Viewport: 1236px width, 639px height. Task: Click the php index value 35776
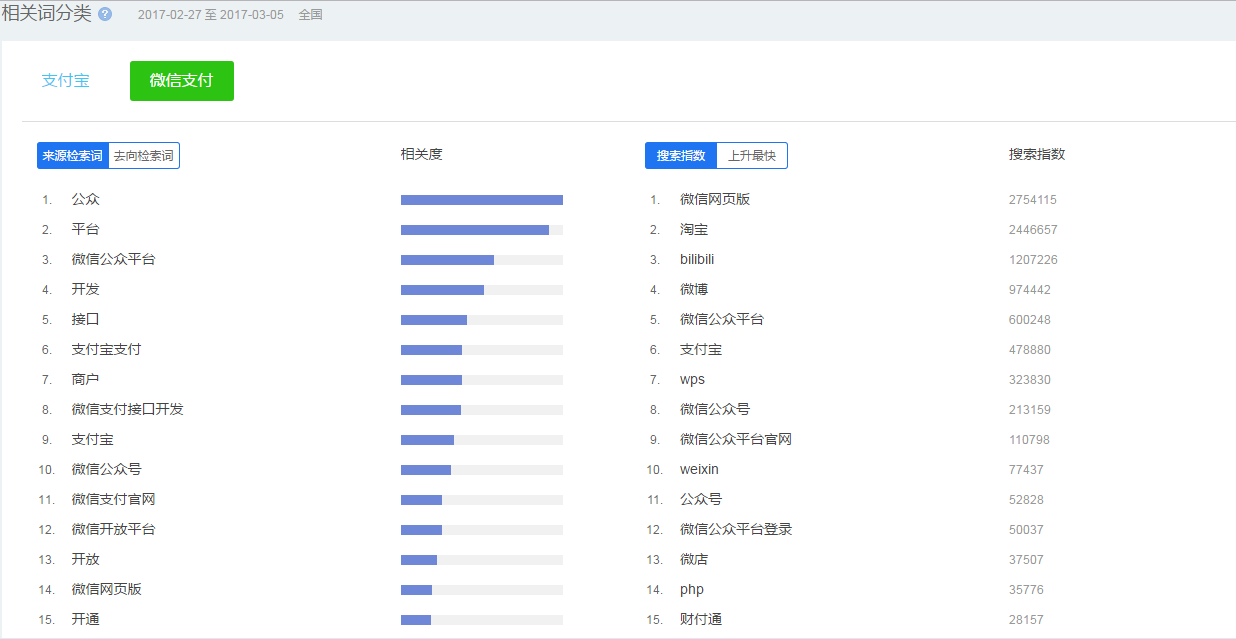[1026, 590]
